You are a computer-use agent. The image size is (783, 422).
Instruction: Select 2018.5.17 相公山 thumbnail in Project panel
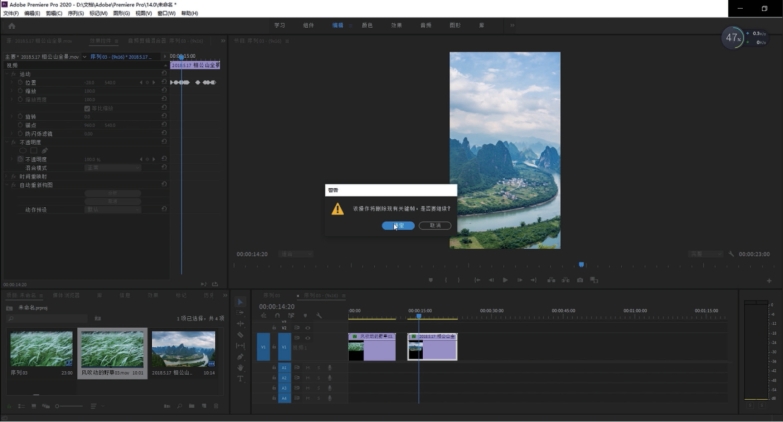click(x=183, y=349)
